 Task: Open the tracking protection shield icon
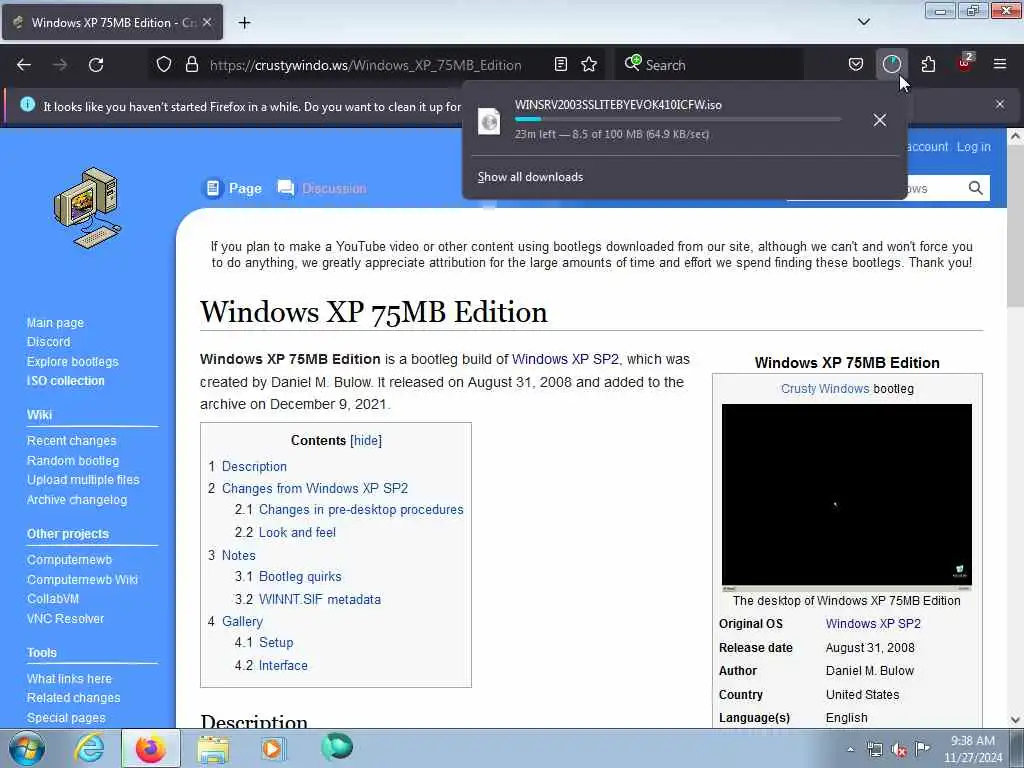(164, 65)
